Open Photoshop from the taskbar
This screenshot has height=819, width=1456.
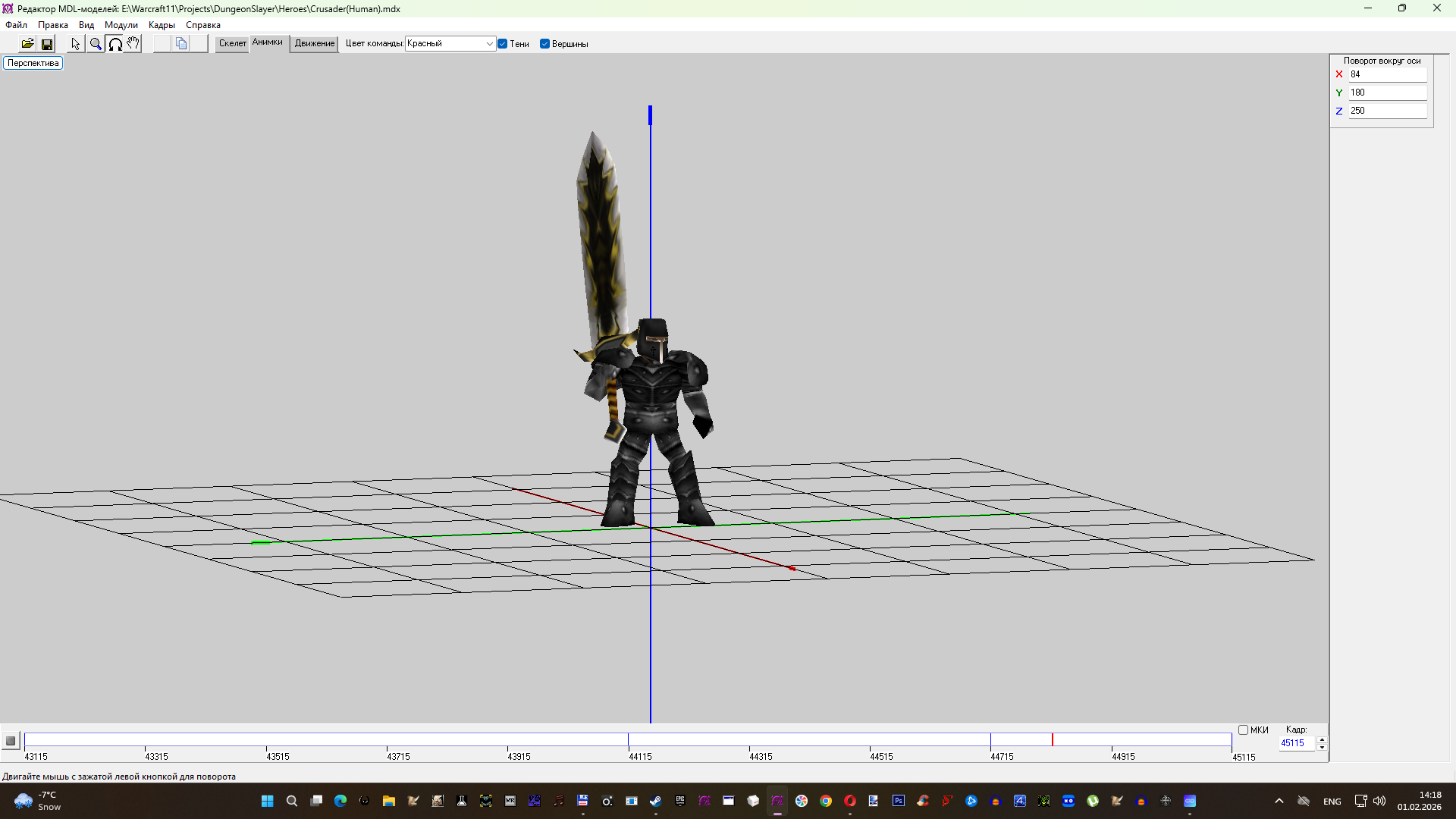899,801
